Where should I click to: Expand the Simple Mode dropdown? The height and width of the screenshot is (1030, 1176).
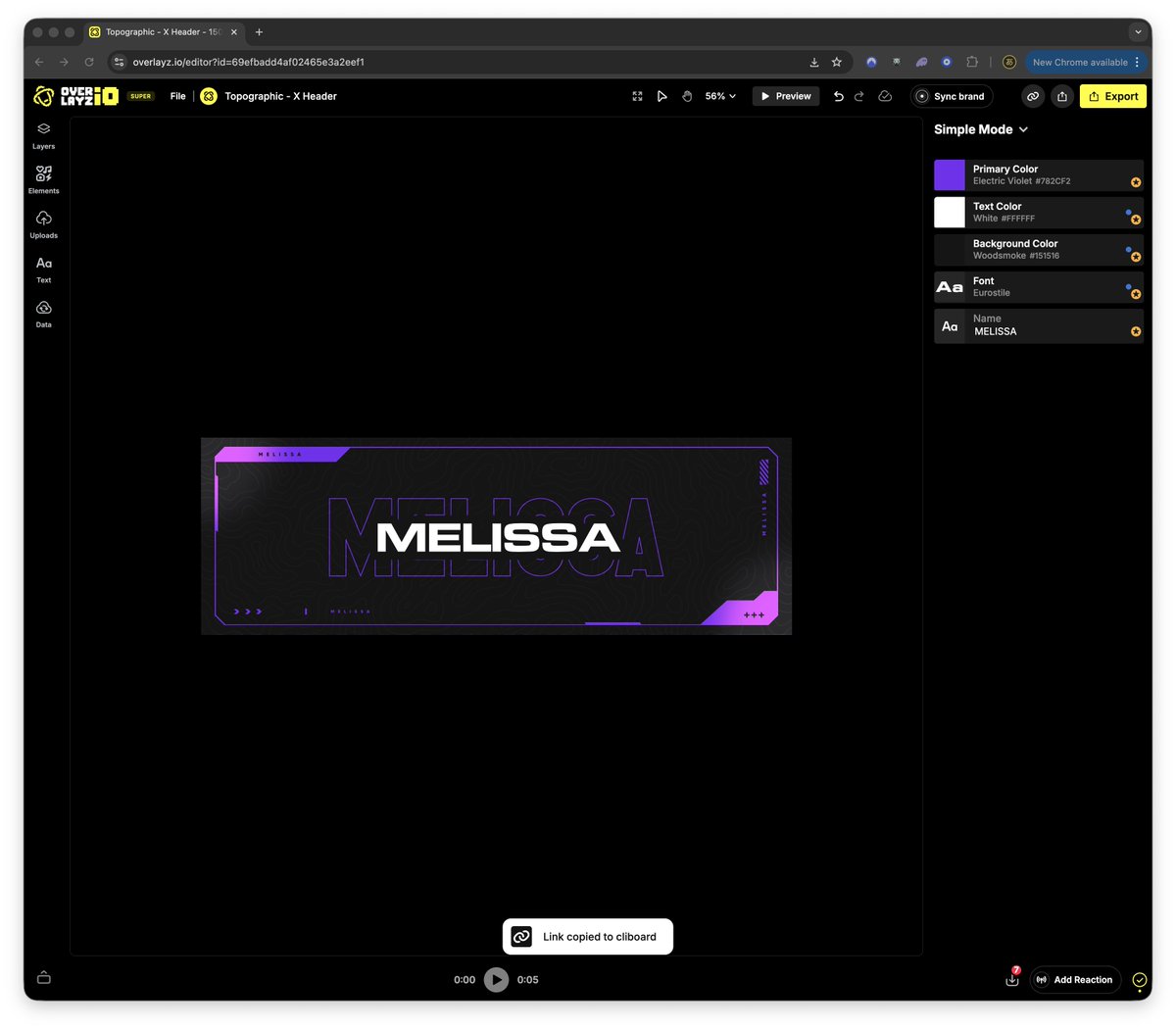(981, 129)
